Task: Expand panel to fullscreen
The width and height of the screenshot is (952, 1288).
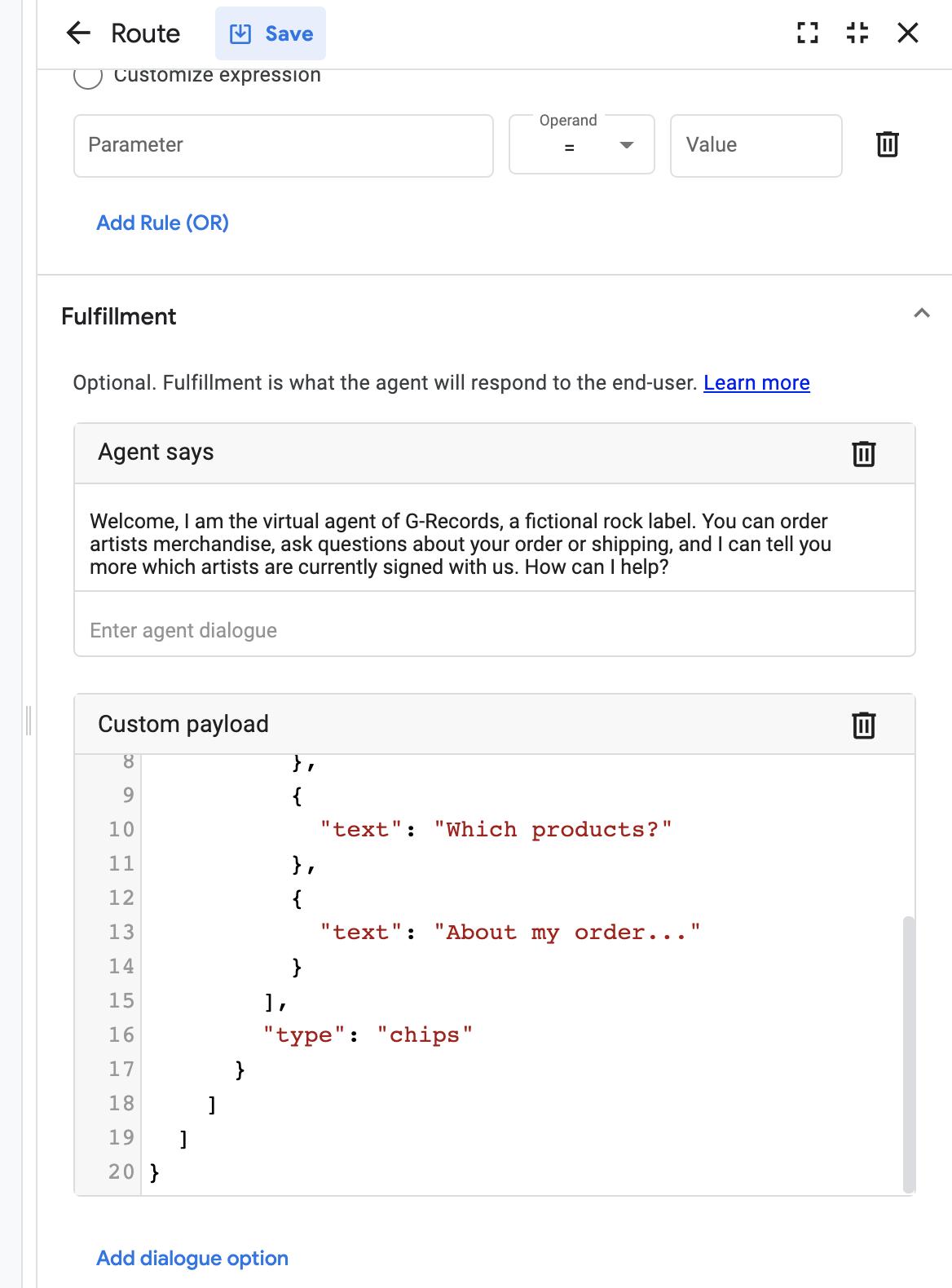Action: point(807,33)
